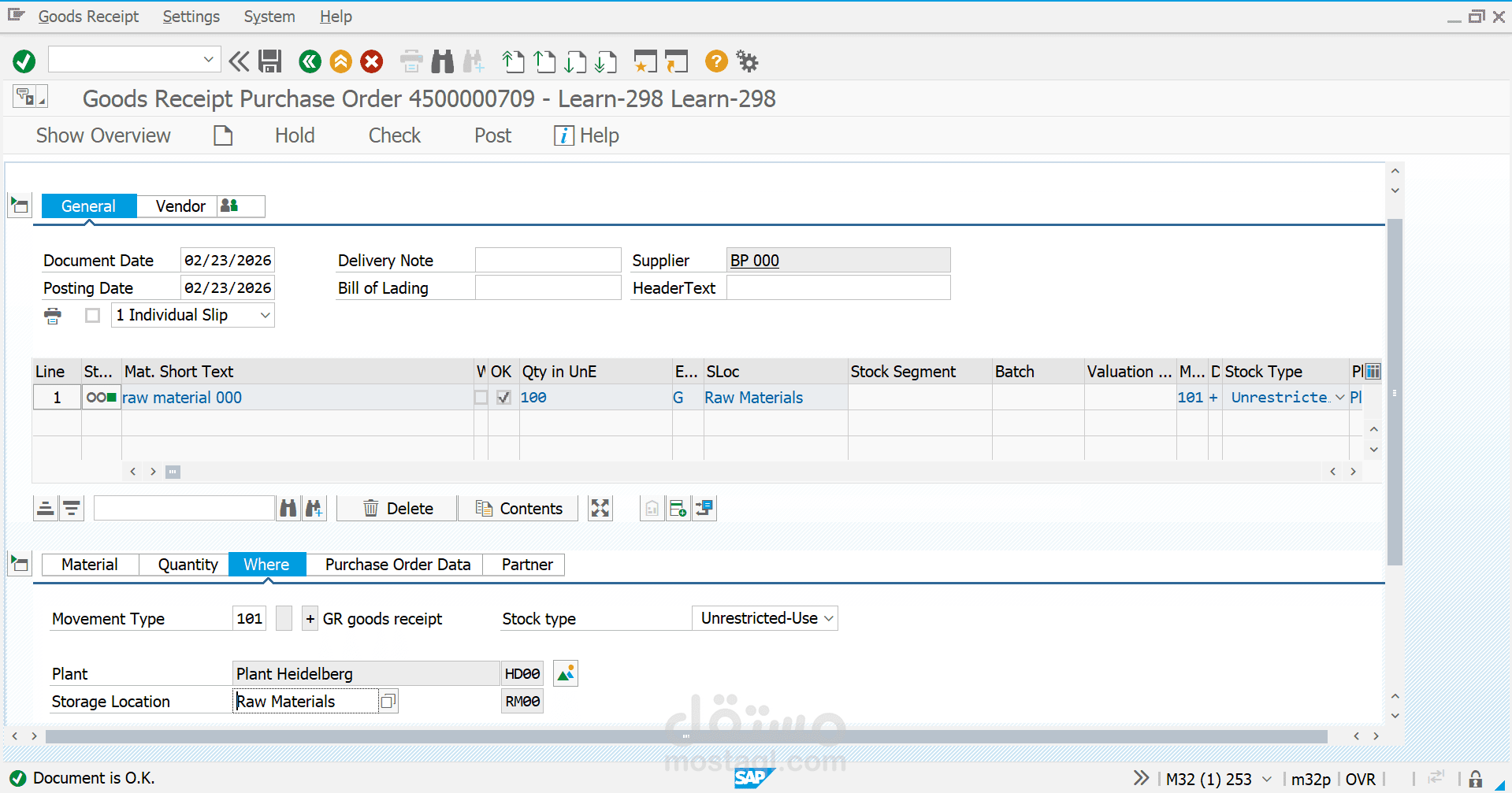Show plant stock with the mountain icon beside HD00
The image size is (1512, 793).
(x=564, y=673)
